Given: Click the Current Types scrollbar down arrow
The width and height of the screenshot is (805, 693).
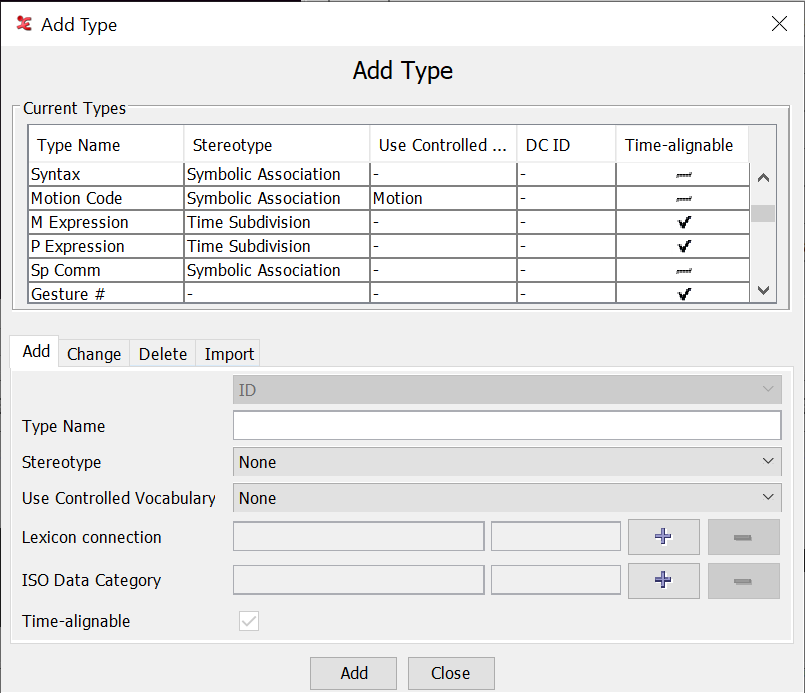Looking at the screenshot, I should (x=763, y=290).
